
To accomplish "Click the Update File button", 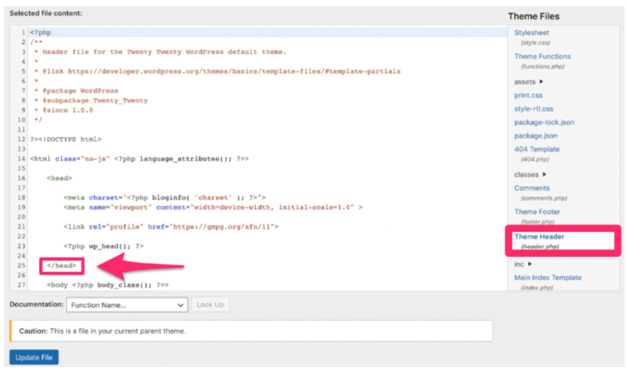I will 34,357.
